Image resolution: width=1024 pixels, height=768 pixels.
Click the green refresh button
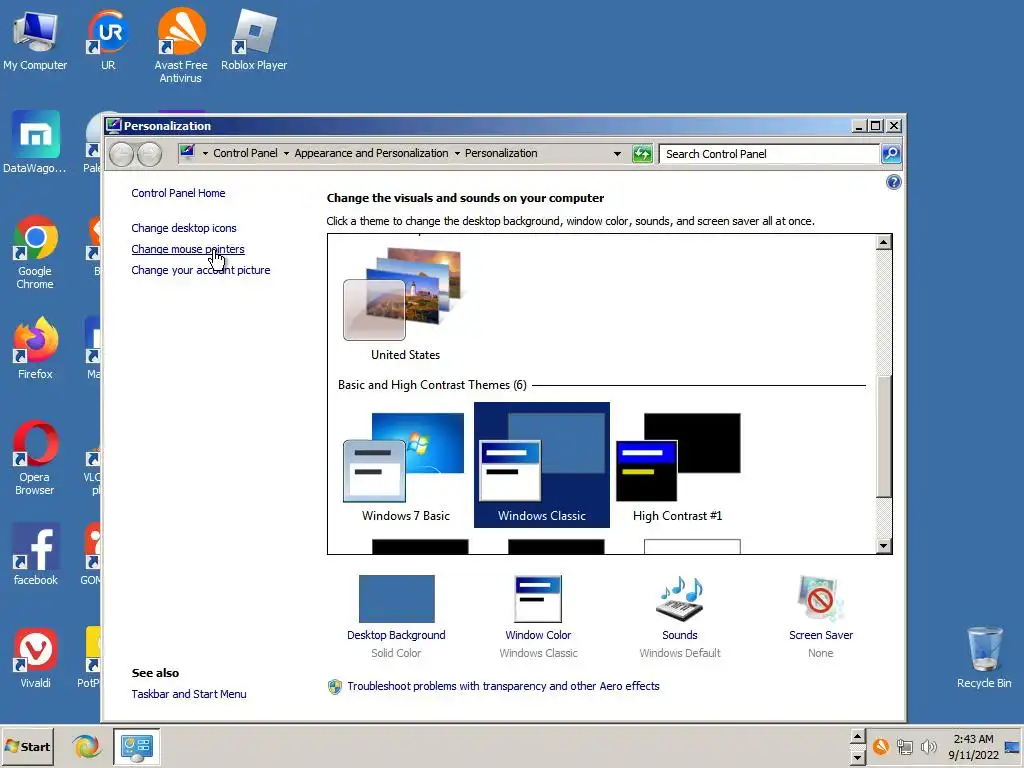(x=642, y=154)
